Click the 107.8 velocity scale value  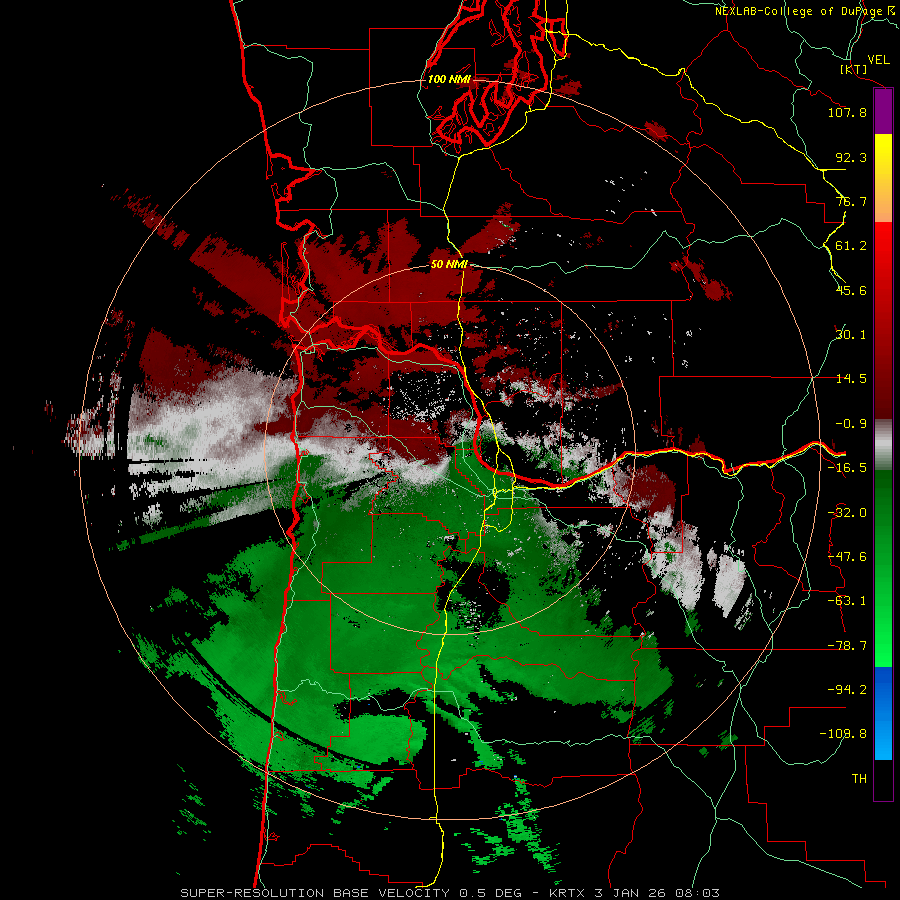point(847,112)
